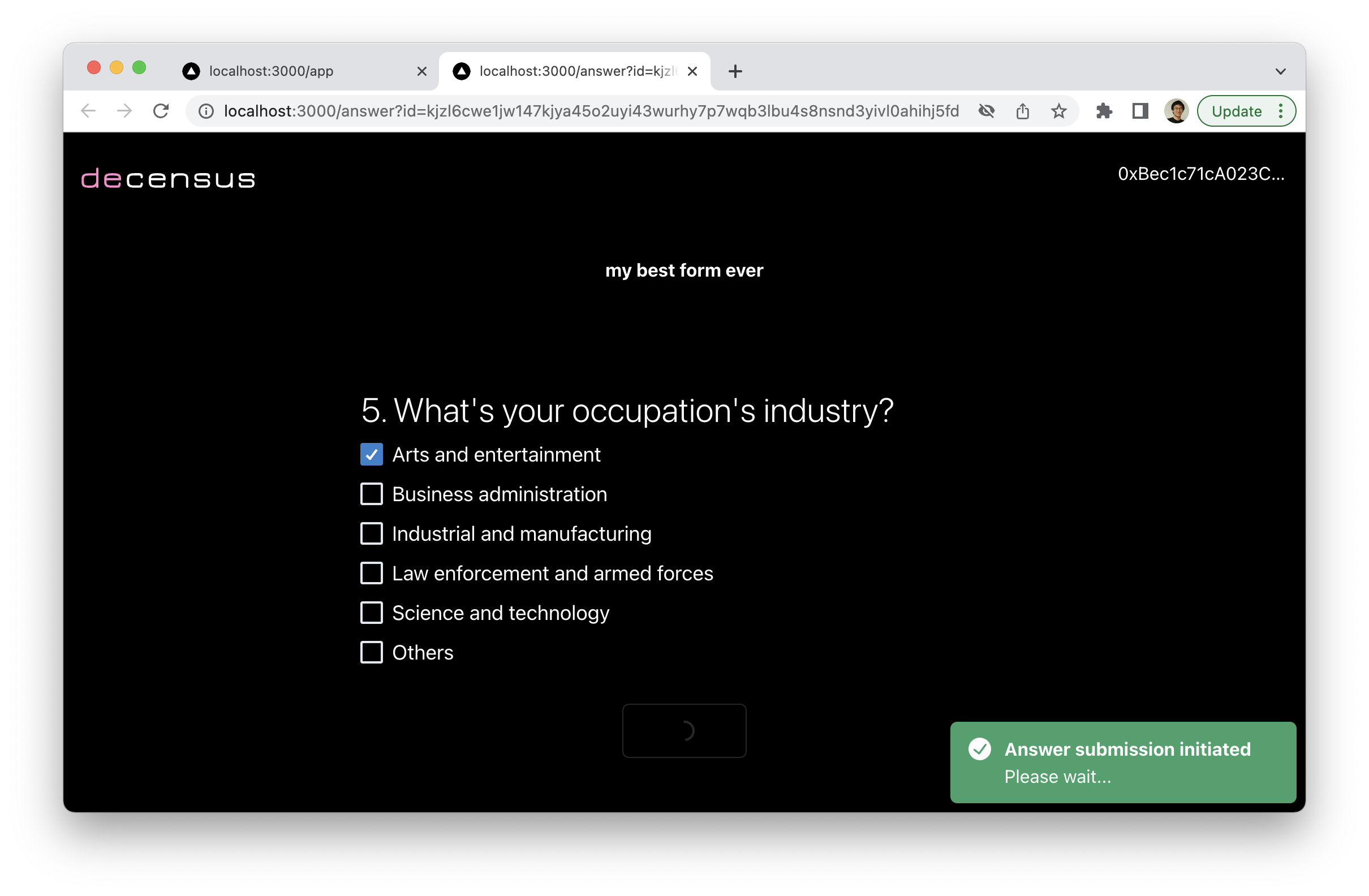Toggle Arts and entertainment checkbox

(x=370, y=453)
